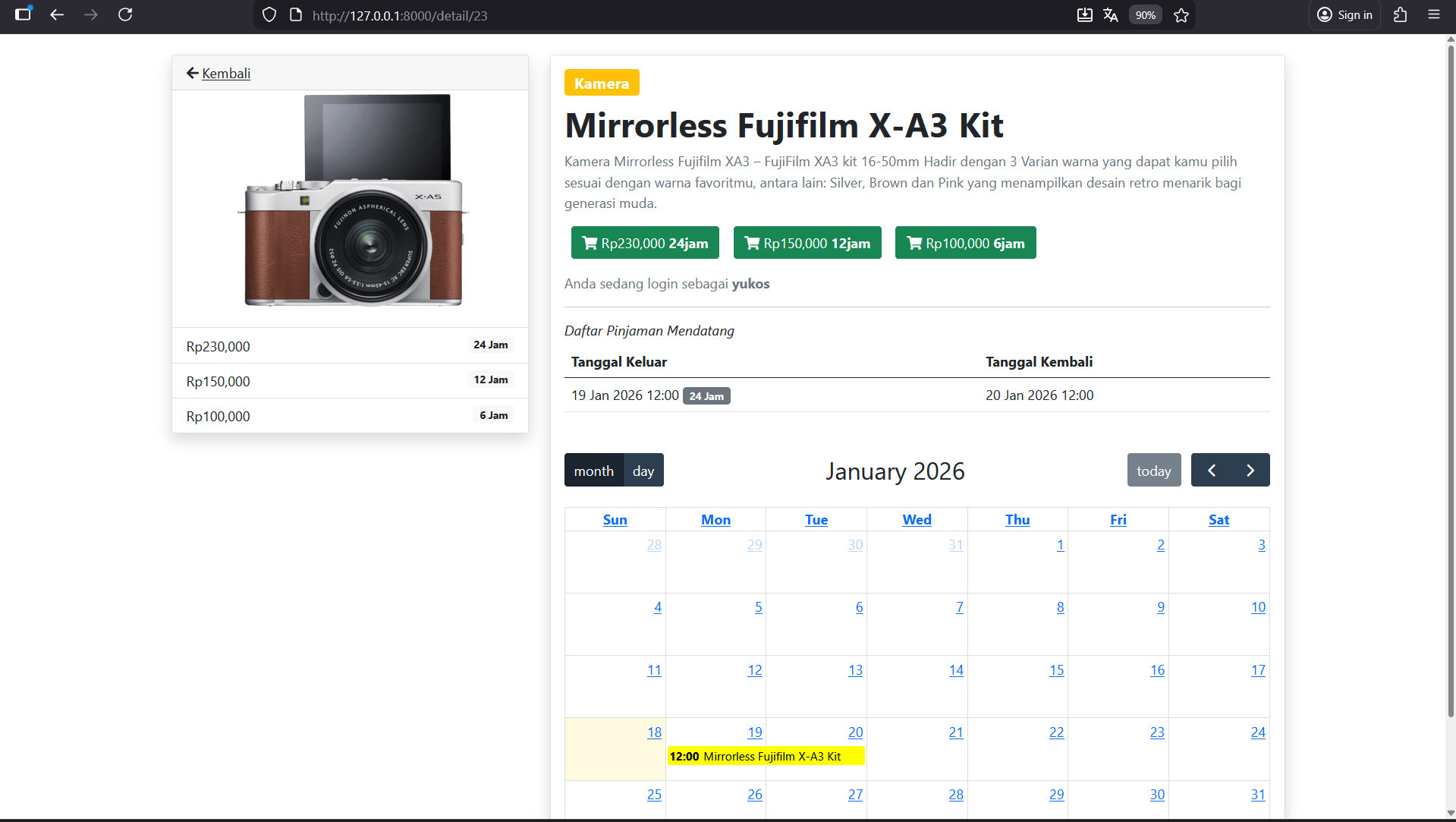Open January 10 in the calendar
1456x822 pixels.
1258,607
